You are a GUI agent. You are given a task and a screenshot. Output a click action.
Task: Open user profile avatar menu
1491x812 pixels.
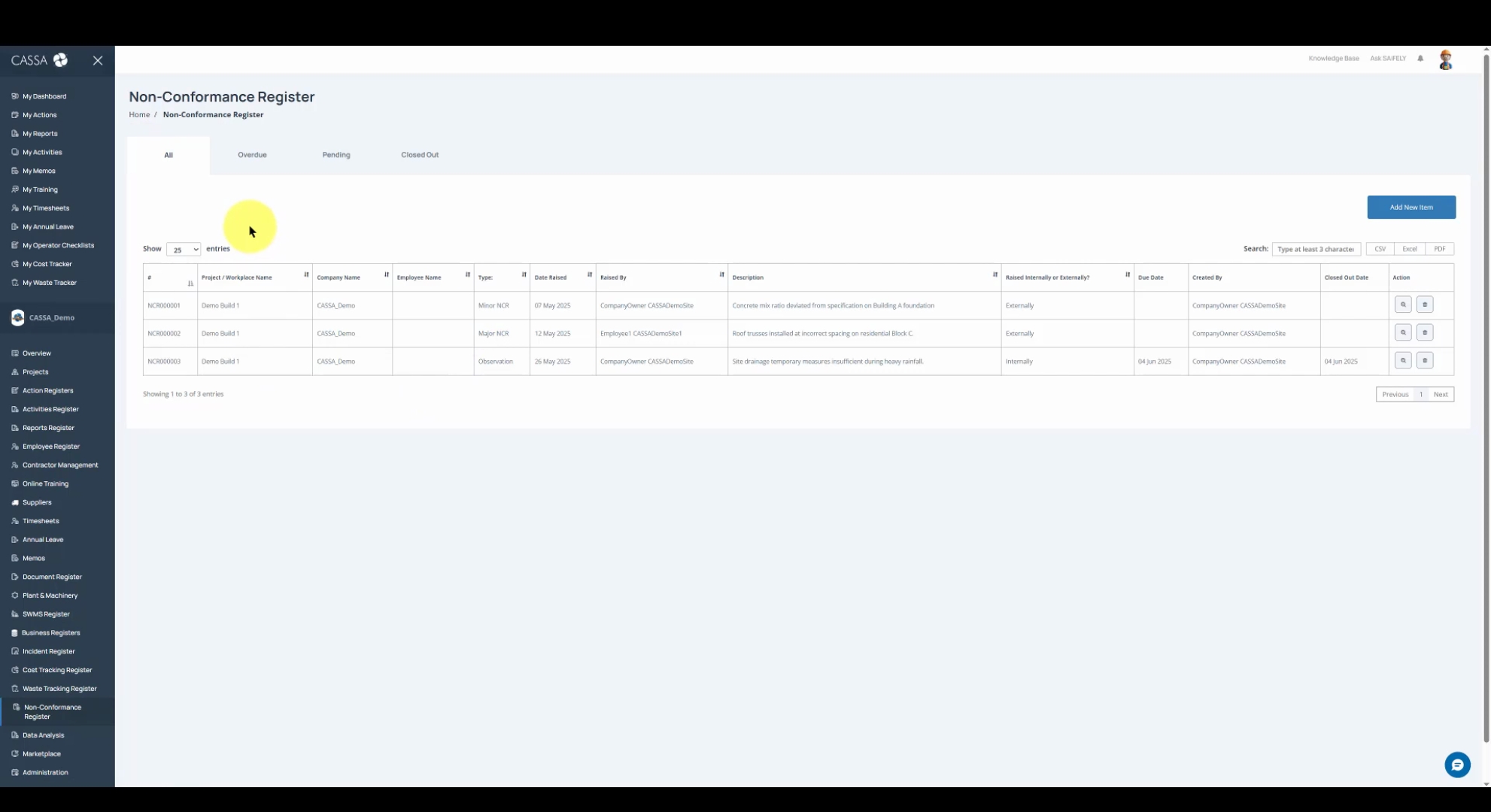pyautogui.click(x=1445, y=59)
